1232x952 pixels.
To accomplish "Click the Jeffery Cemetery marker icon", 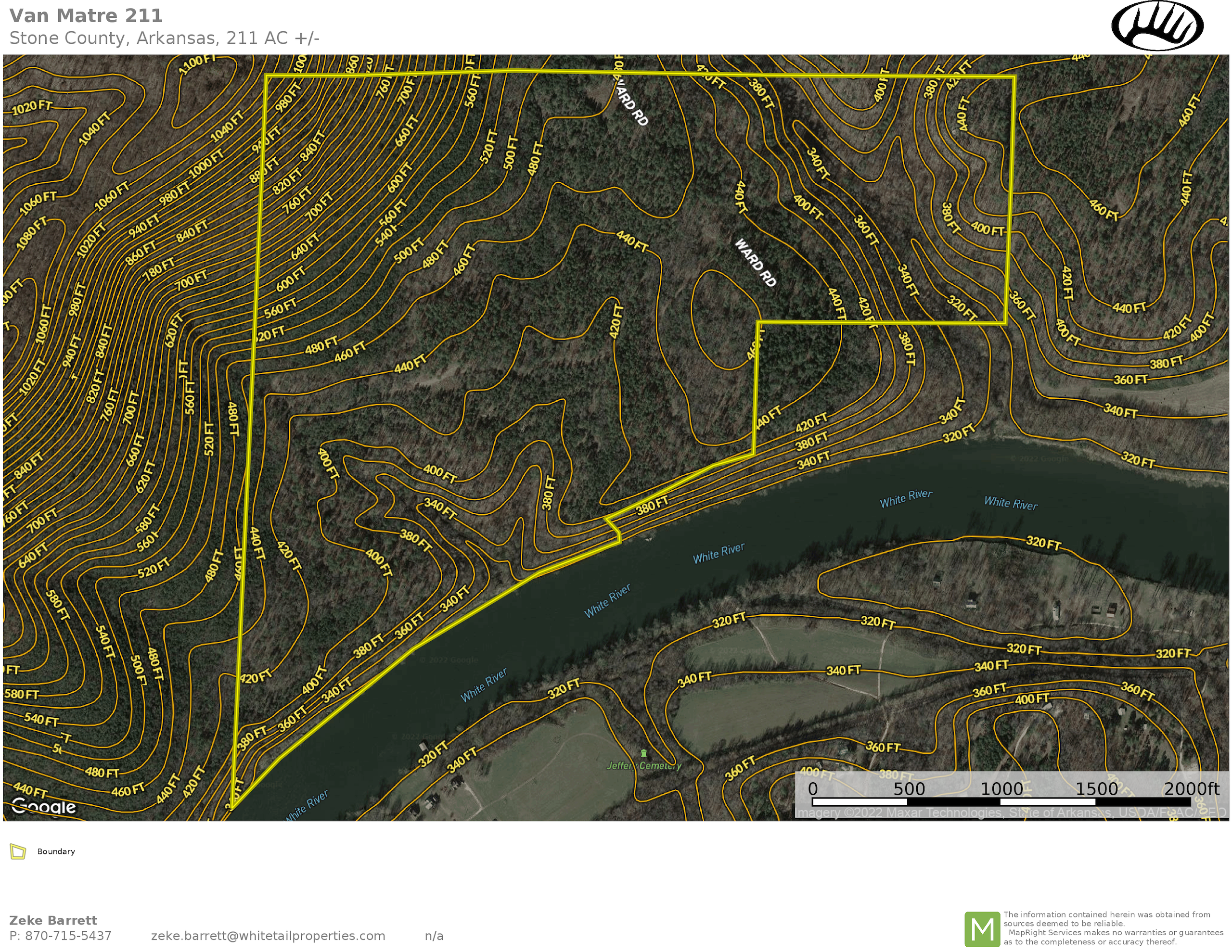I will tap(643, 753).
